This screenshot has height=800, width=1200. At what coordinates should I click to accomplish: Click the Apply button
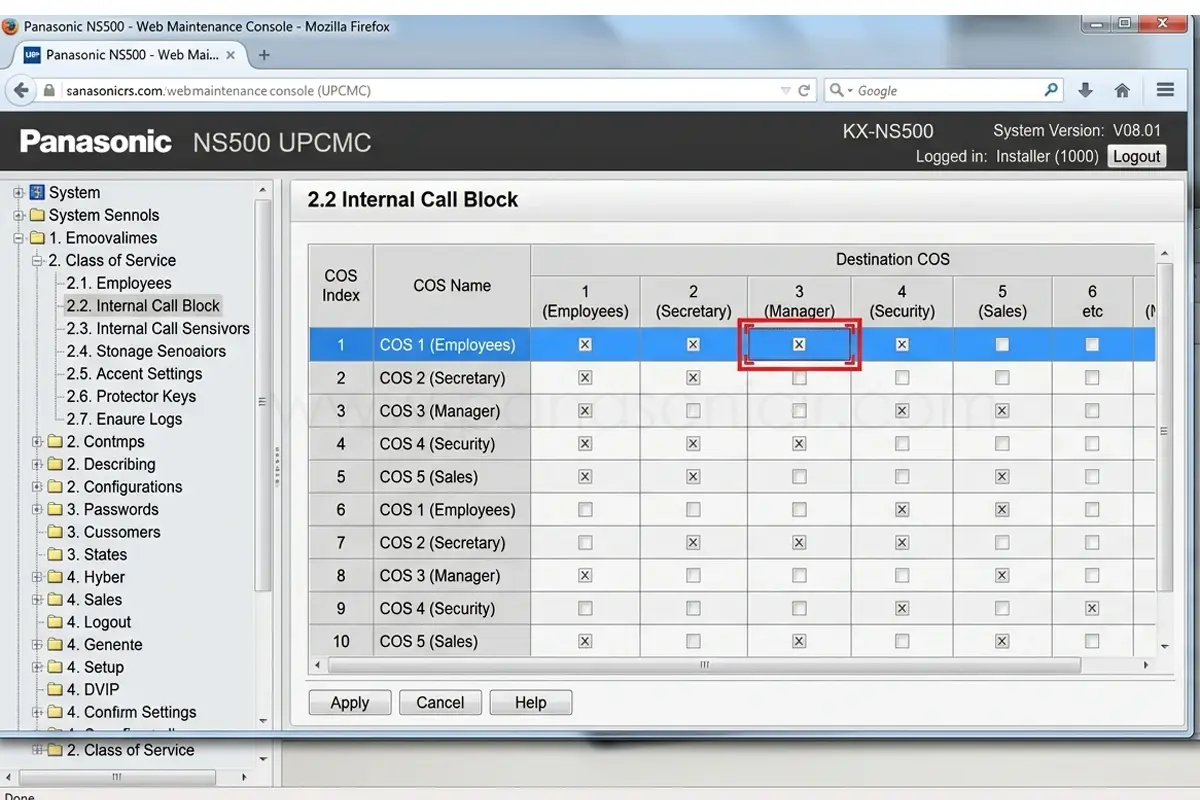pos(350,703)
